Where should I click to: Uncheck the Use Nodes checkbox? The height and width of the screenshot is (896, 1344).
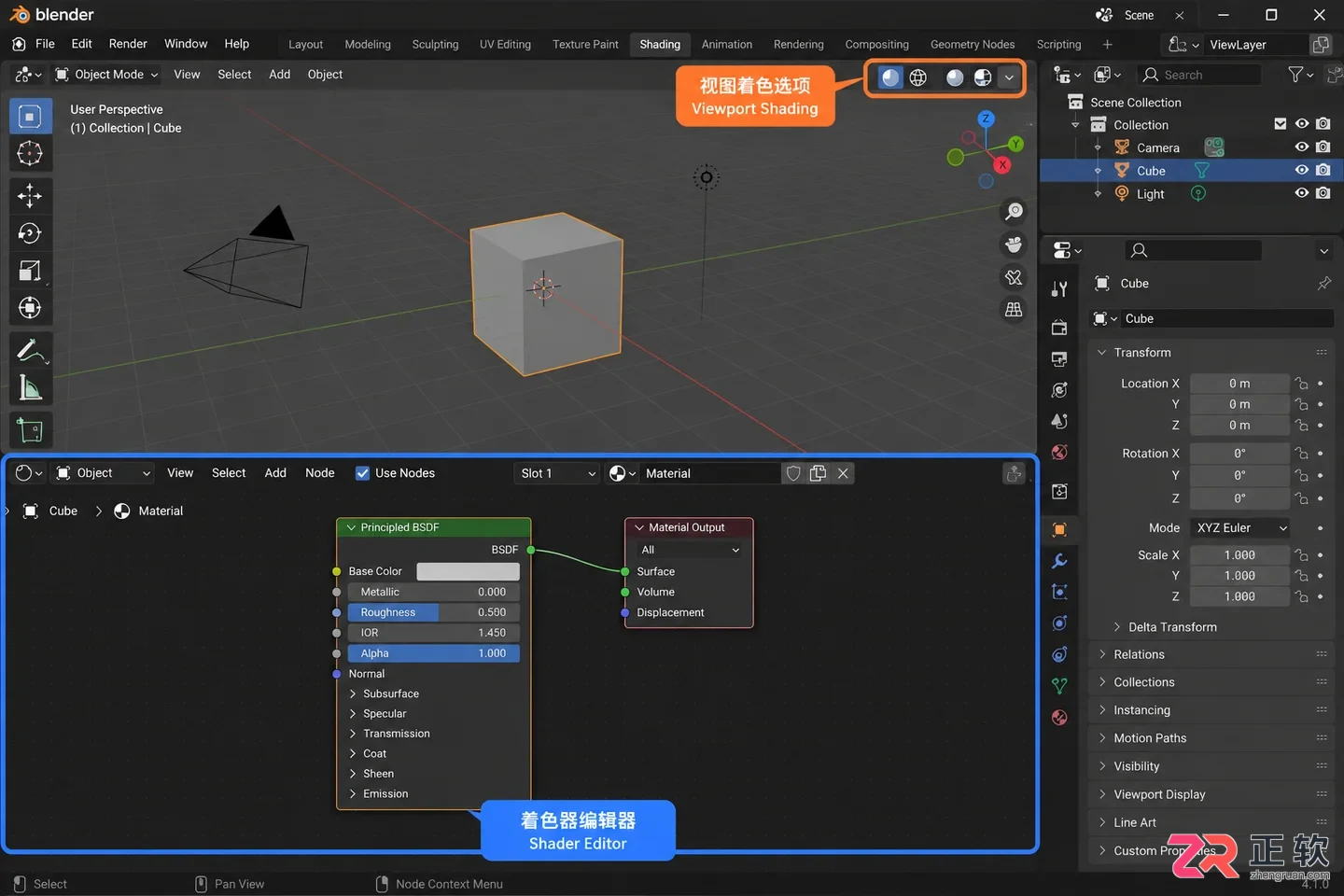tap(362, 473)
